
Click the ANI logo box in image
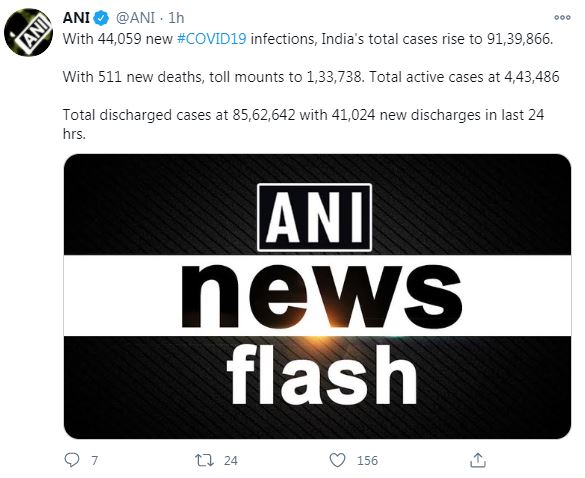(315, 217)
